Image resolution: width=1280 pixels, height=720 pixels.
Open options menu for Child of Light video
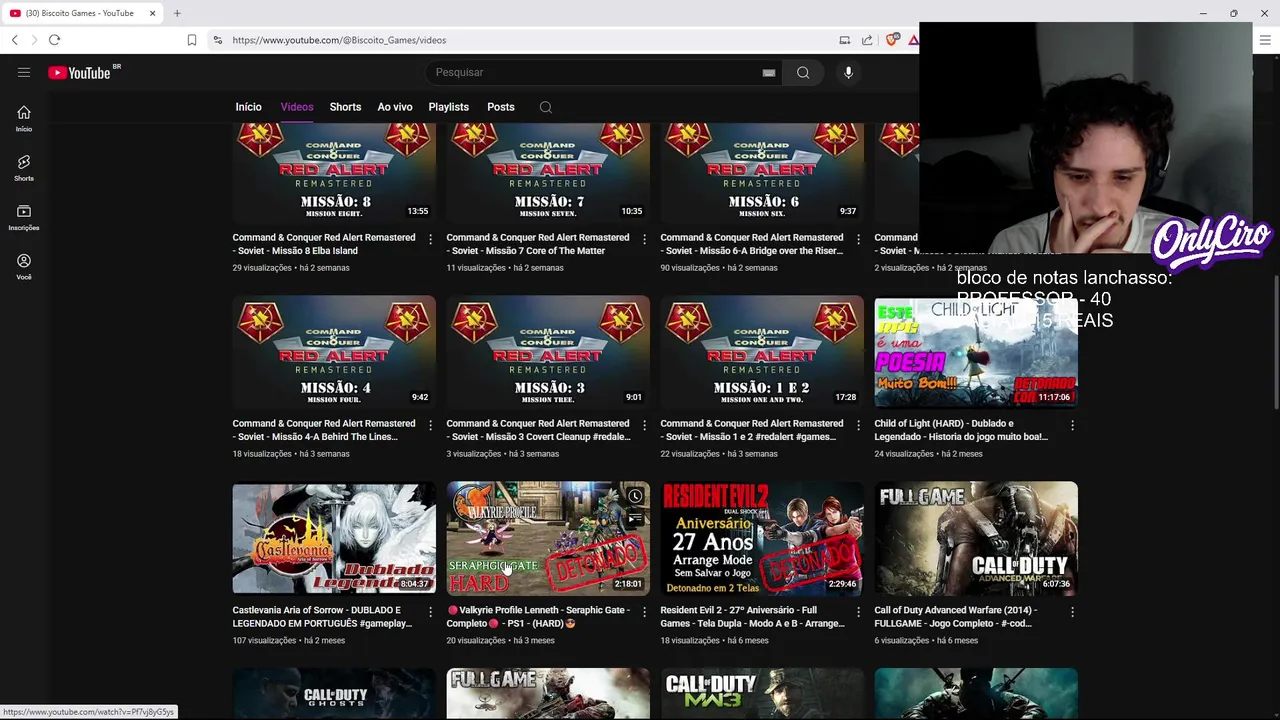[x=1072, y=425]
